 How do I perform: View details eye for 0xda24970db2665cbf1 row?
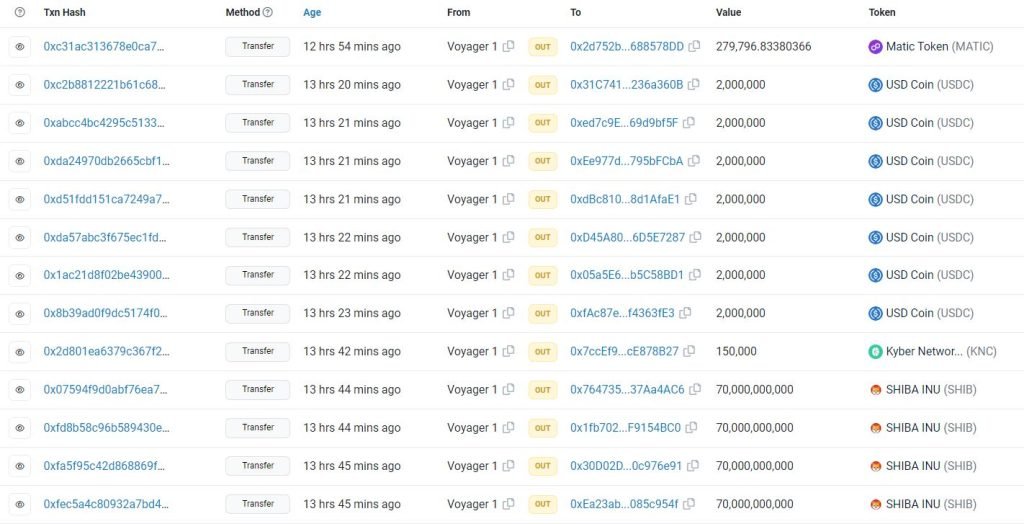[20, 161]
